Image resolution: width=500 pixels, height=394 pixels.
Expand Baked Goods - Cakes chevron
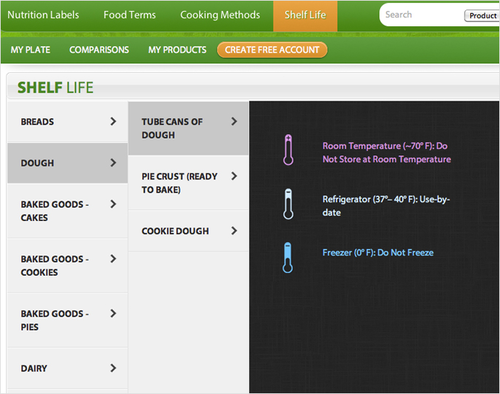(x=113, y=204)
